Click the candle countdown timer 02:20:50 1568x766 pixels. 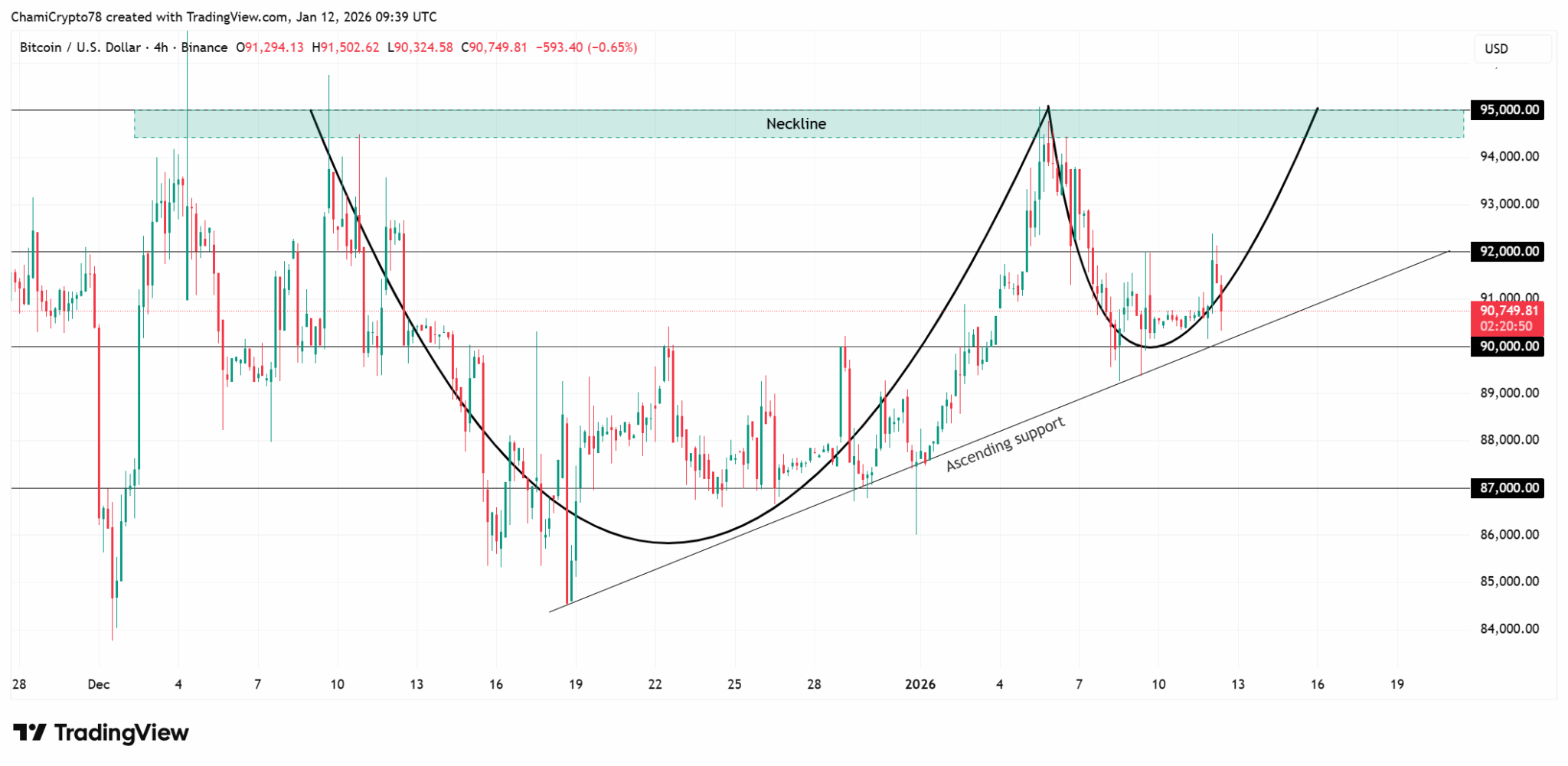point(1505,326)
